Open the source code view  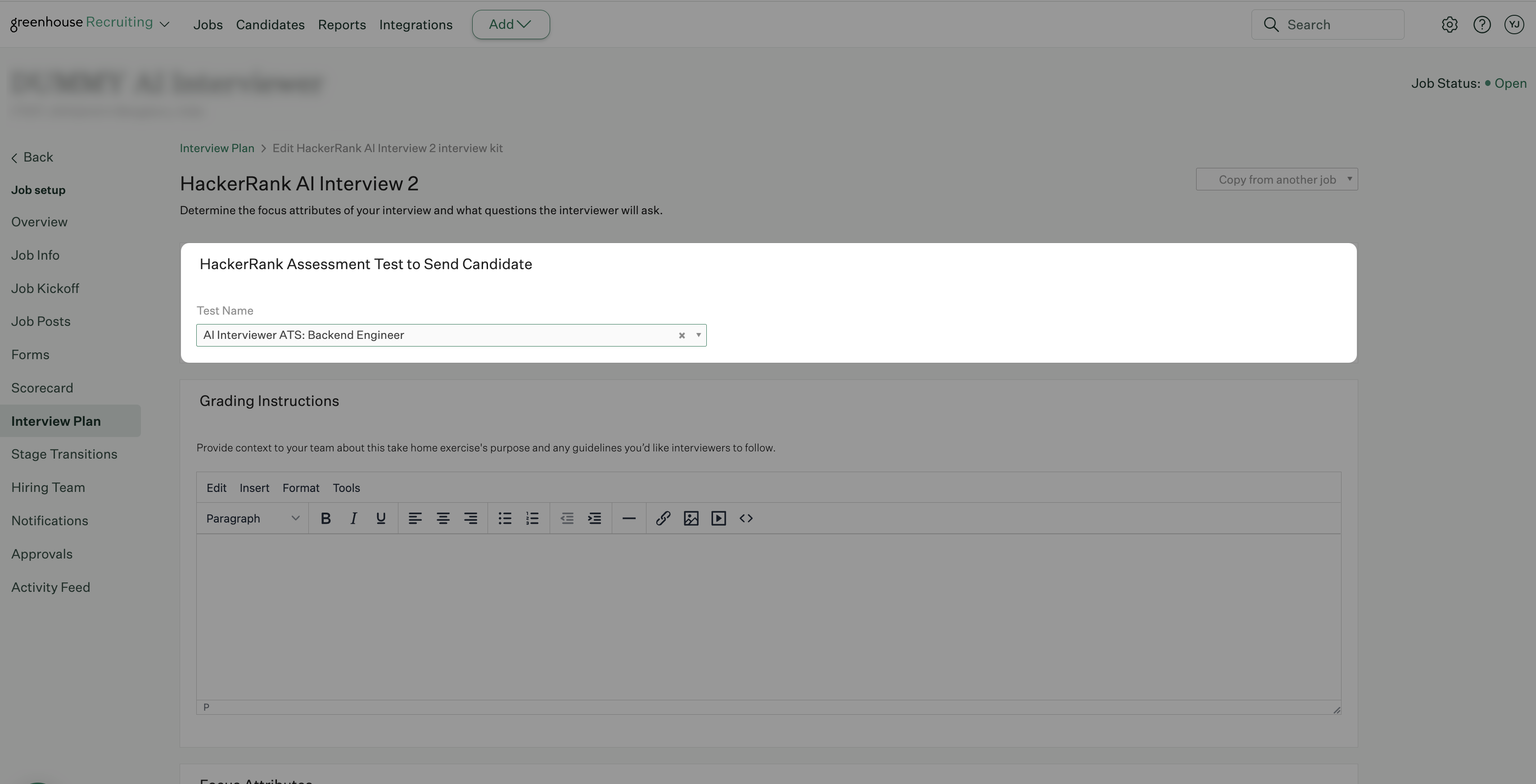(x=746, y=518)
